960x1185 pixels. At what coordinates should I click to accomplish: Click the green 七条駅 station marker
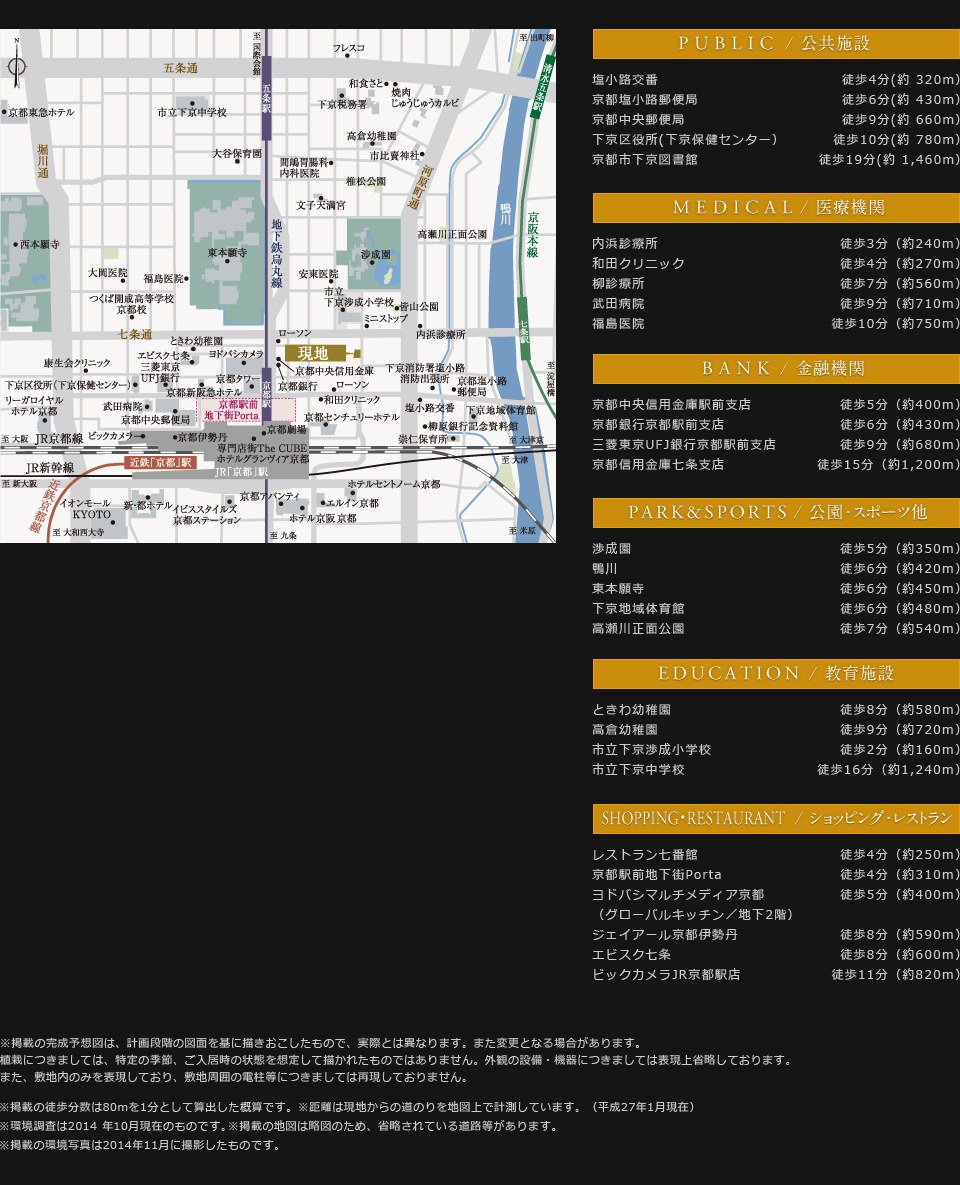[523, 333]
